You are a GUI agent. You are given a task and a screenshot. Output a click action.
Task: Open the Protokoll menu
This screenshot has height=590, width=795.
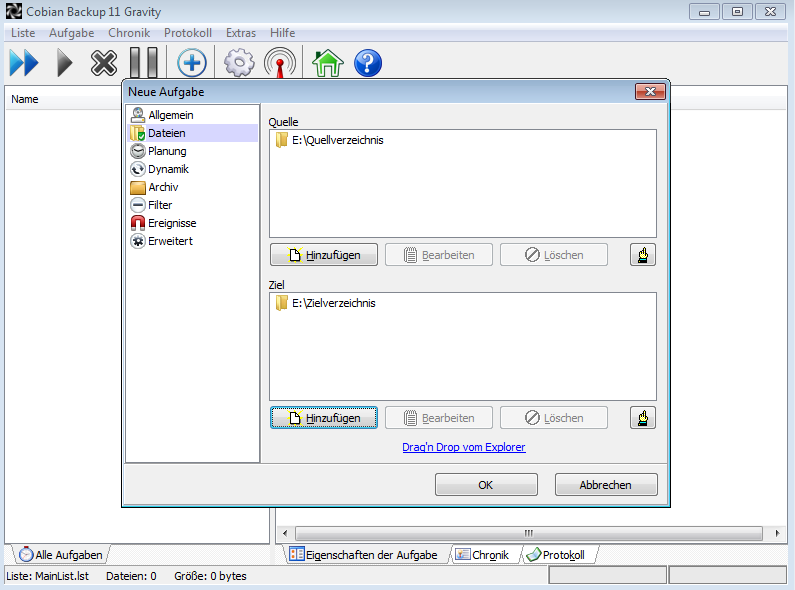(188, 33)
